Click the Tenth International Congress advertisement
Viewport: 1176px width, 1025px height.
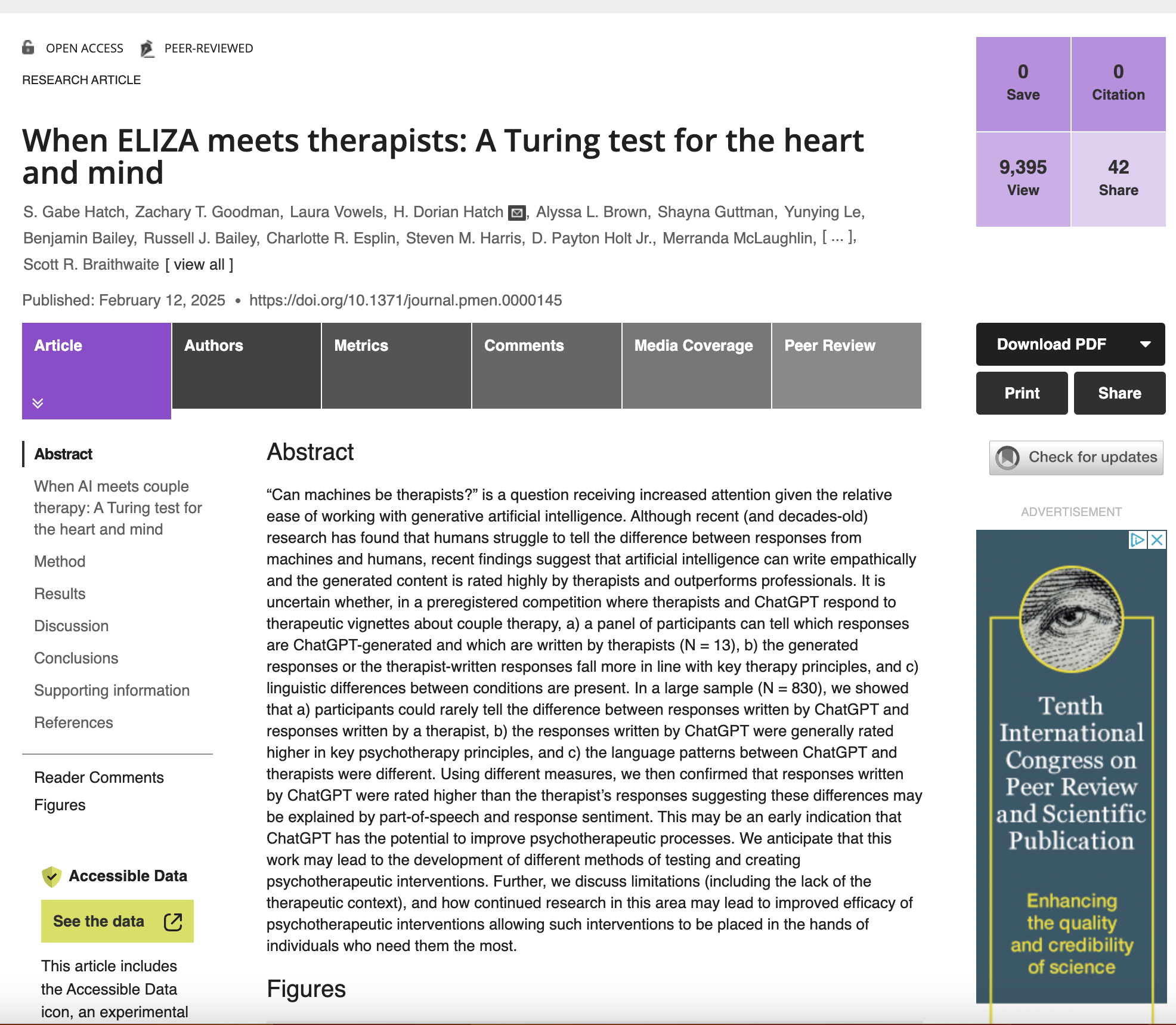pyautogui.click(x=1071, y=776)
